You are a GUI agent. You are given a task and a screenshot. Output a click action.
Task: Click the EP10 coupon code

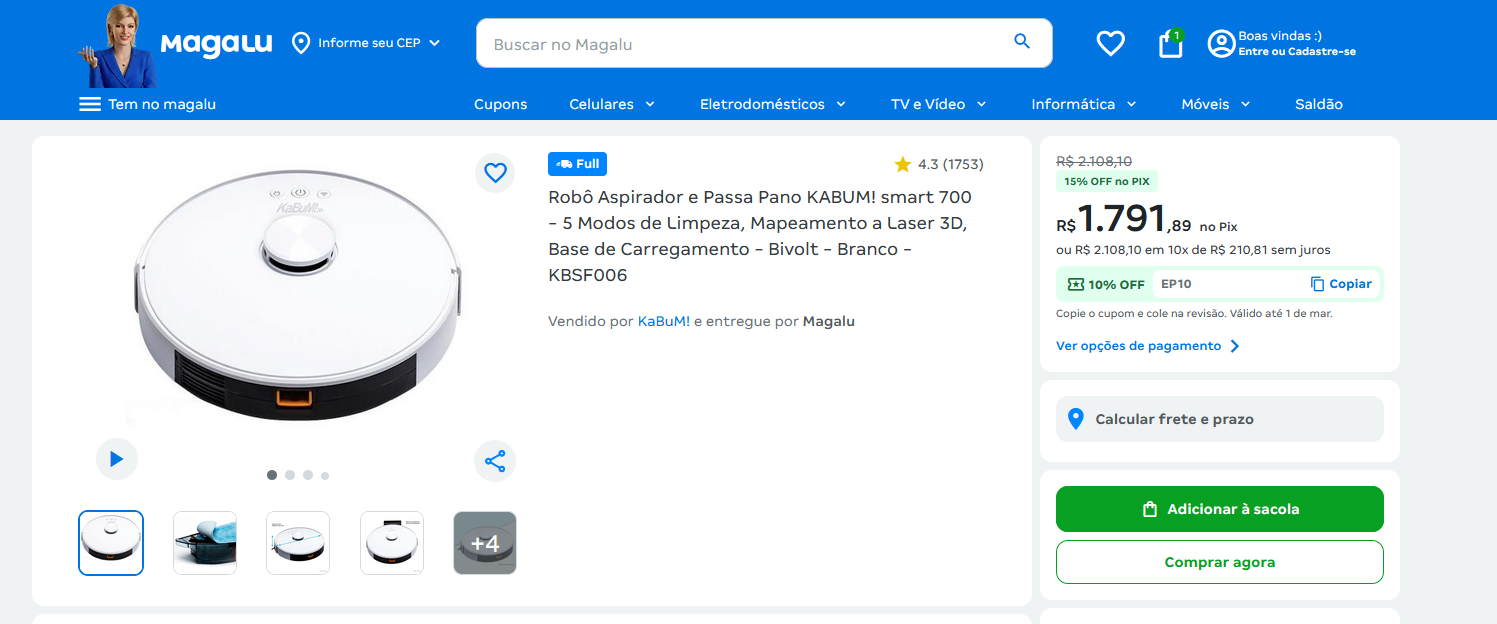[1176, 284]
